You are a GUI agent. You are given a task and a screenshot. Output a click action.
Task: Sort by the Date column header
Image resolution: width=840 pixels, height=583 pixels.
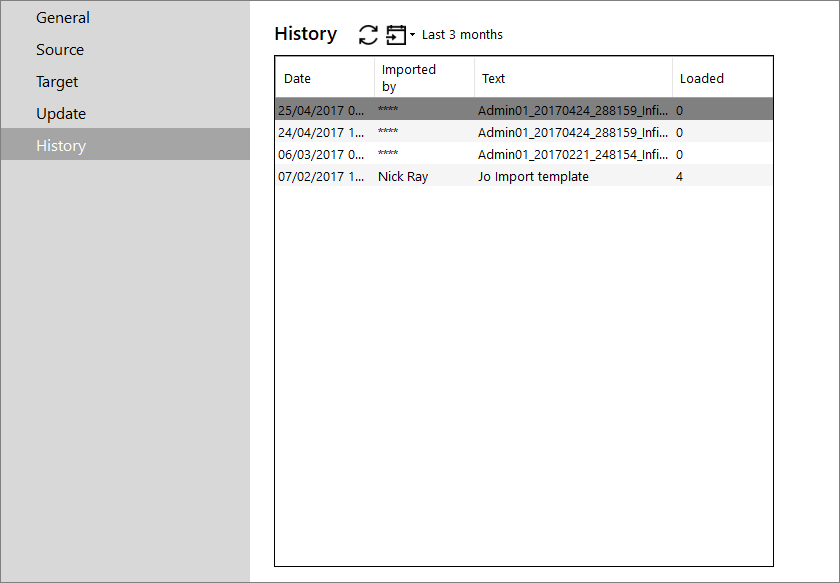[x=325, y=78]
